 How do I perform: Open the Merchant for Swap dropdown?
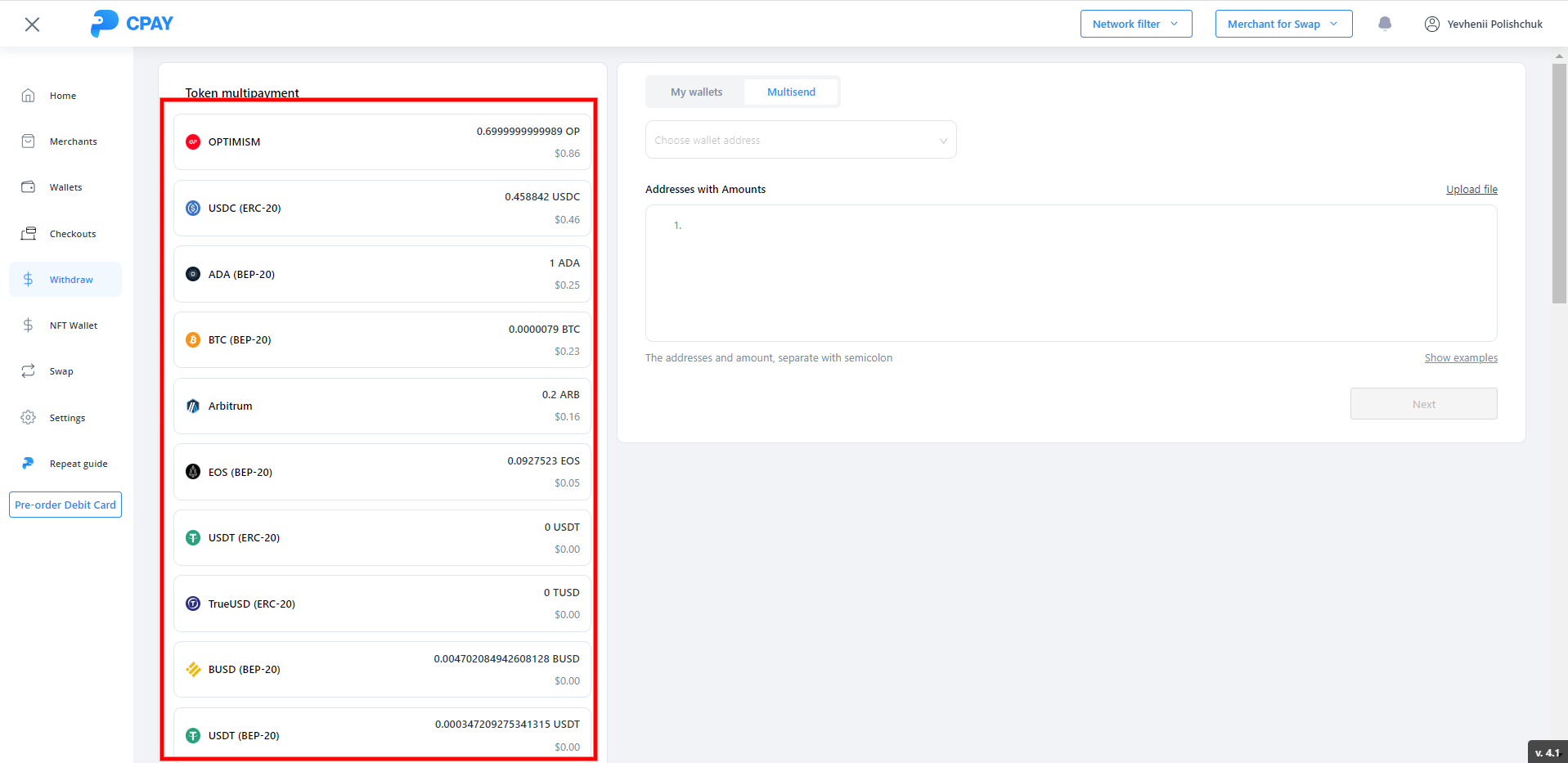tap(1283, 24)
